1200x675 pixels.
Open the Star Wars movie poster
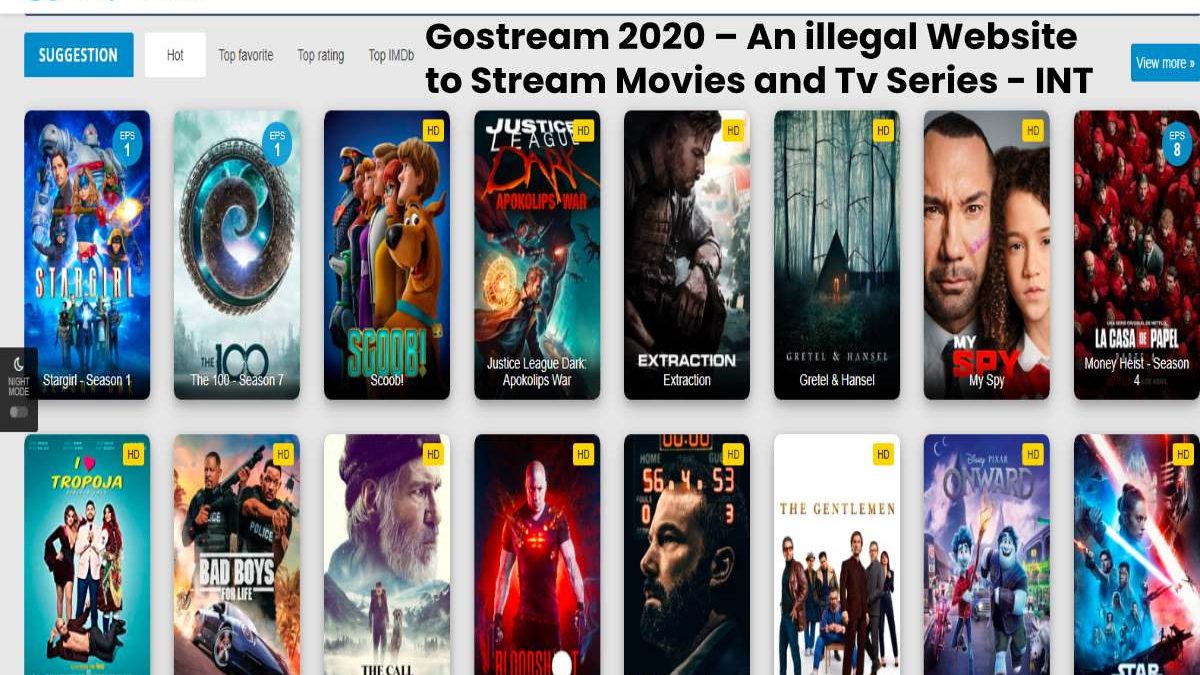1137,554
